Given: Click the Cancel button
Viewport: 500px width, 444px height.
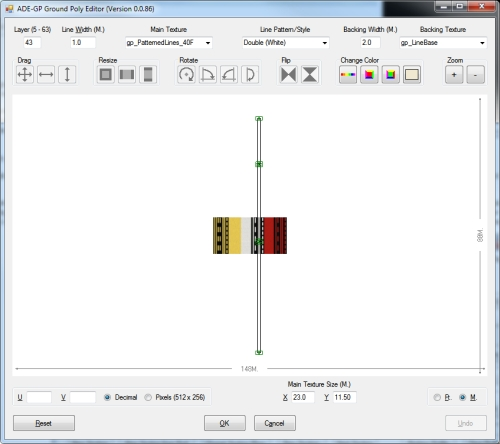Looking at the screenshot, I should coord(275,423).
